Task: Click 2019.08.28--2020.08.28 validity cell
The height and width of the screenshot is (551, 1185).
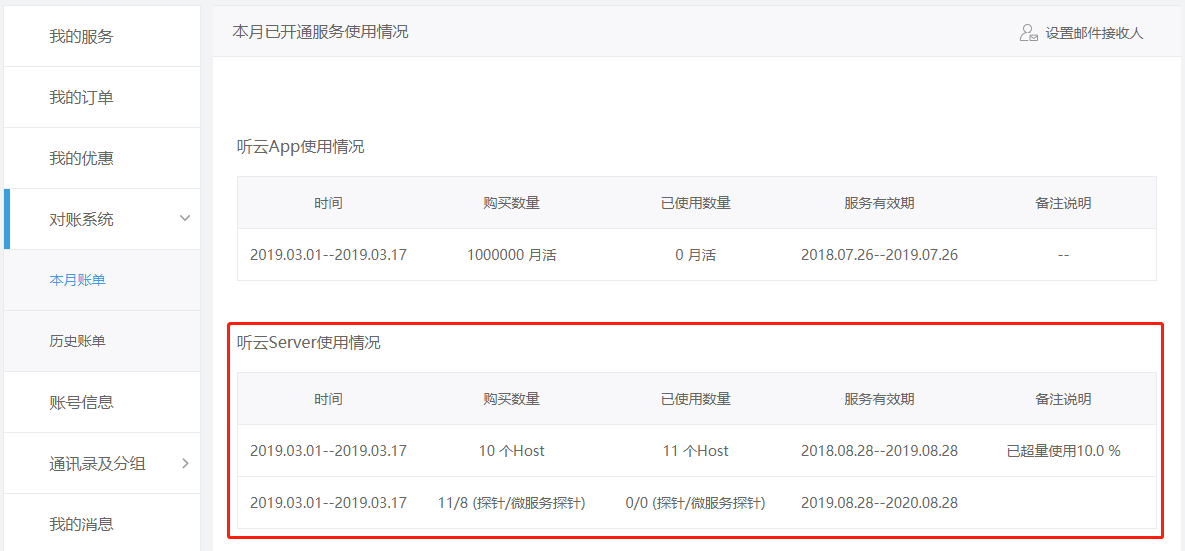Action: (x=880, y=503)
